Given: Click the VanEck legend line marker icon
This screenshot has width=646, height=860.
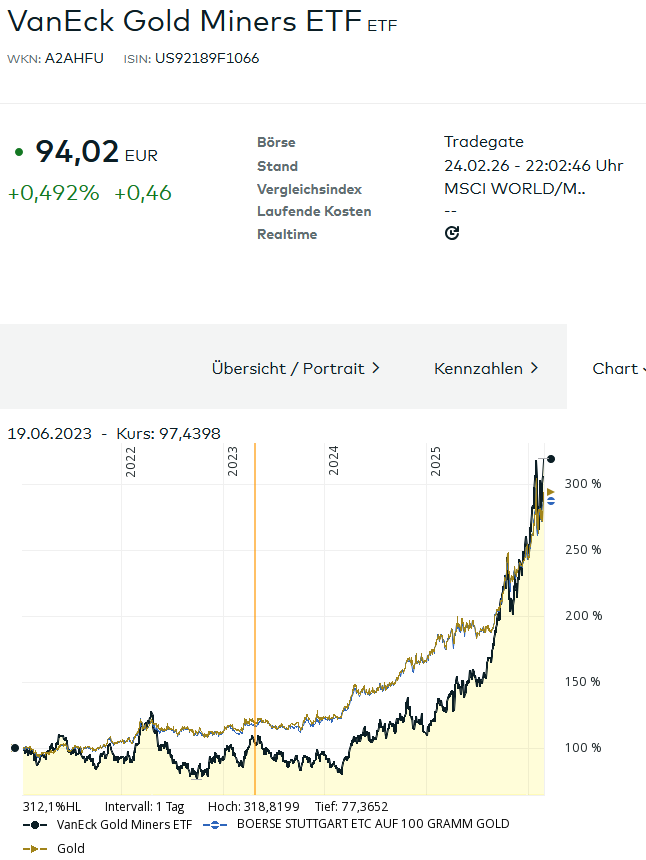Looking at the screenshot, I should pyautogui.click(x=35, y=825).
